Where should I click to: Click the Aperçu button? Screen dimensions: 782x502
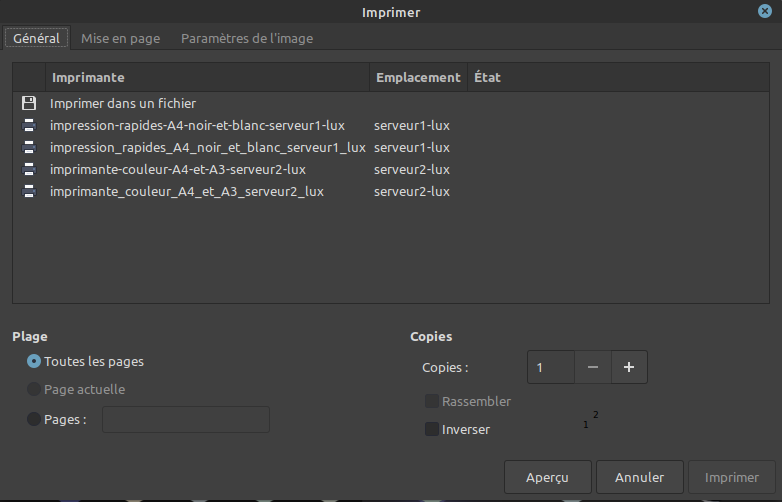(x=547, y=478)
